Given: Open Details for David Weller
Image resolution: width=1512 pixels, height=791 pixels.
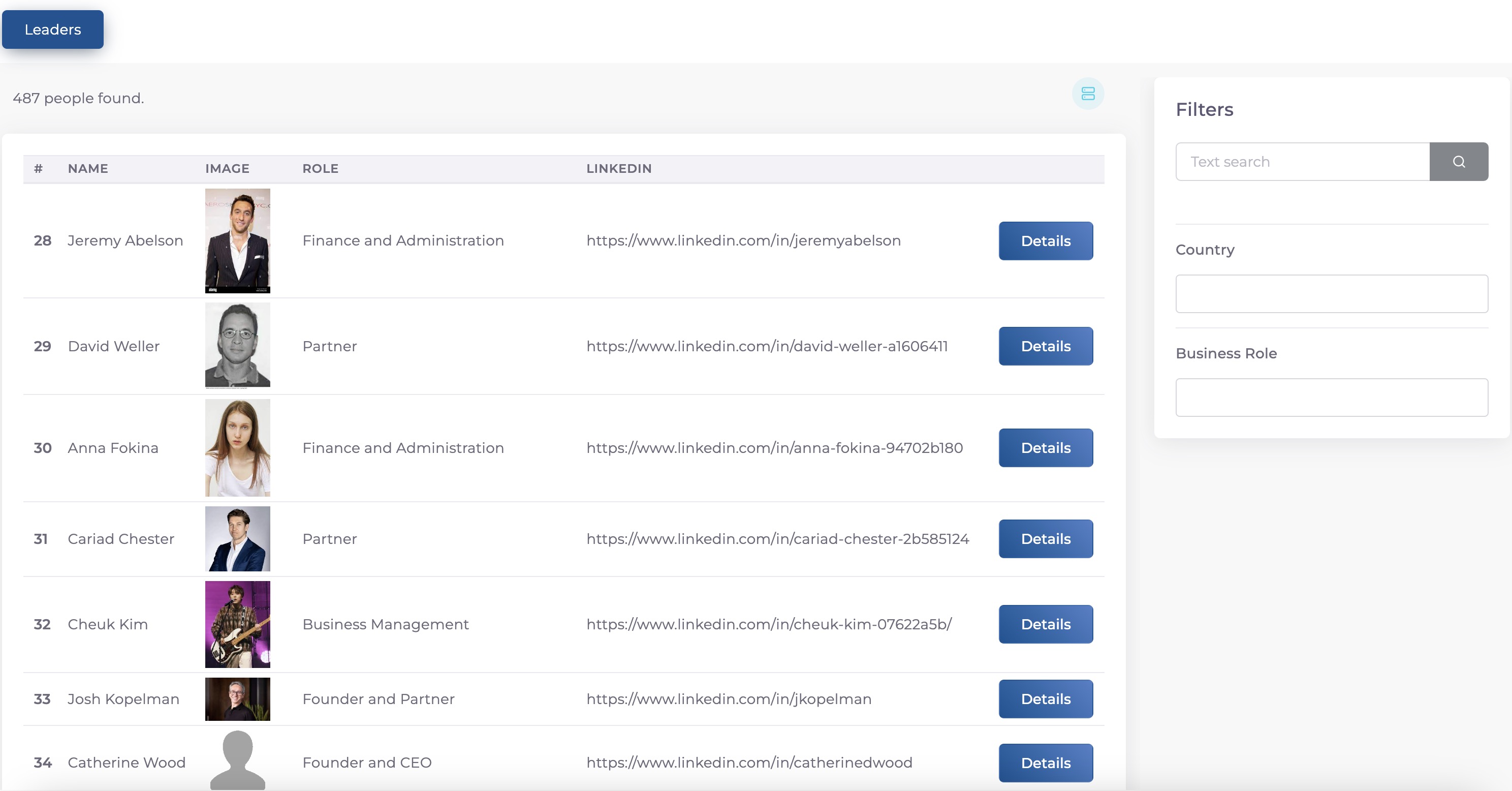Looking at the screenshot, I should click(x=1046, y=346).
